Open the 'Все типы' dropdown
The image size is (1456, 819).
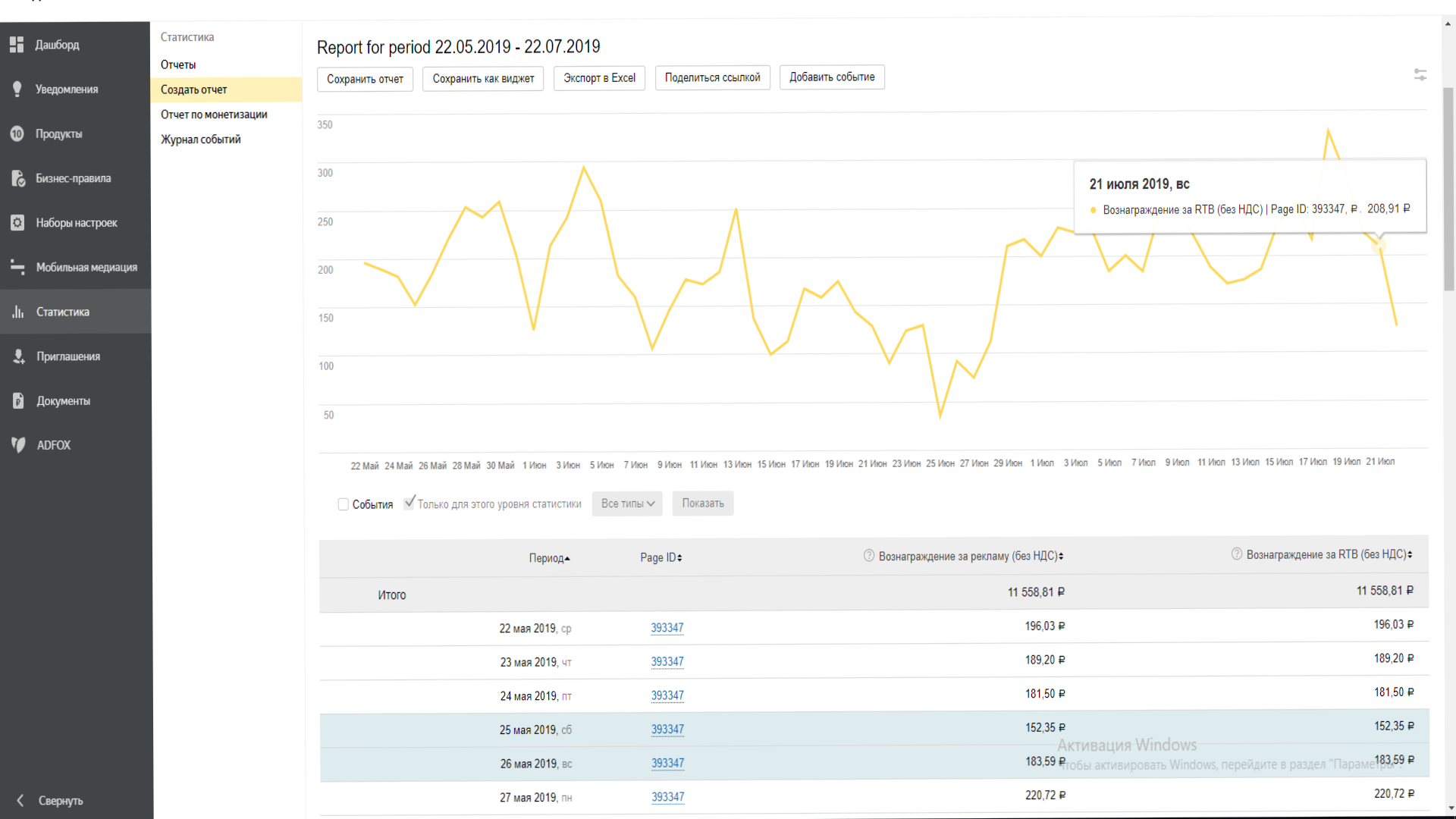[627, 504]
